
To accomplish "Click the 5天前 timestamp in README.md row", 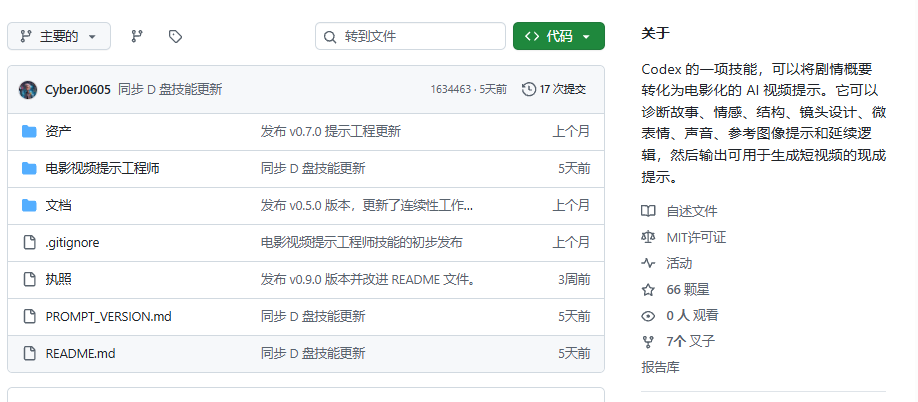I will pos(574,353).
